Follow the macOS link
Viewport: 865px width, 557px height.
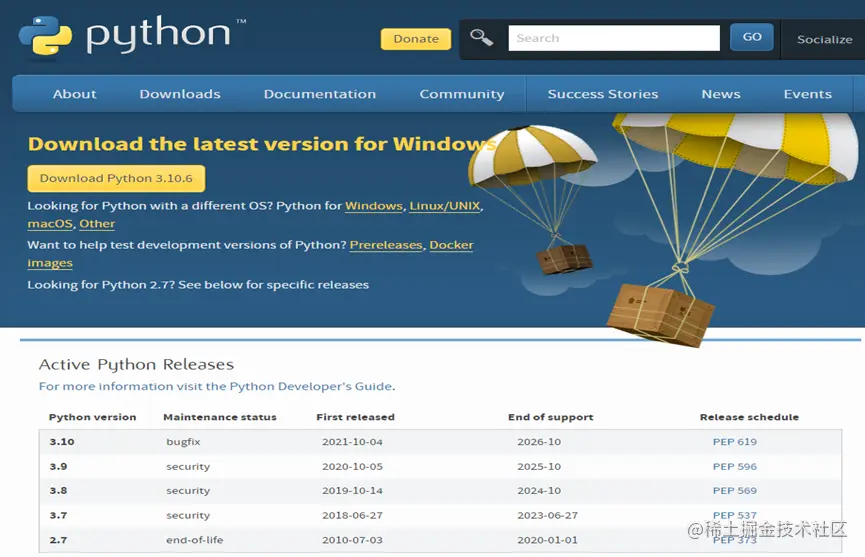pyautogui.click(x=50, y=224)
